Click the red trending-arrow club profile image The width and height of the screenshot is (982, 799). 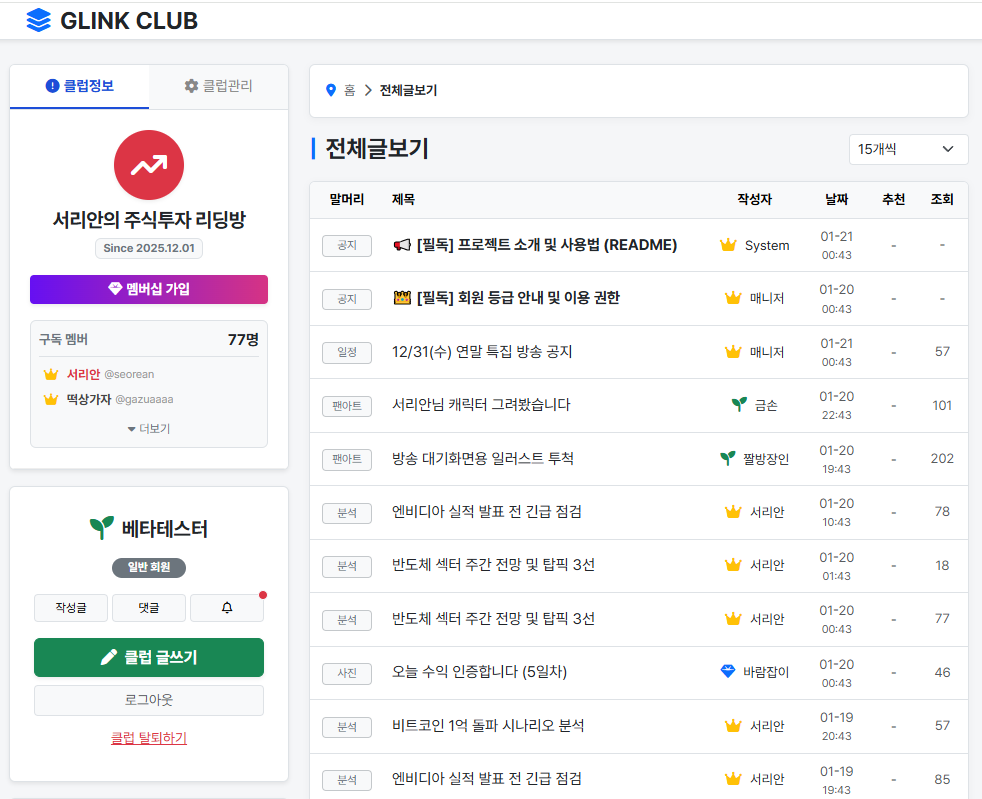[x=149, y=165]
